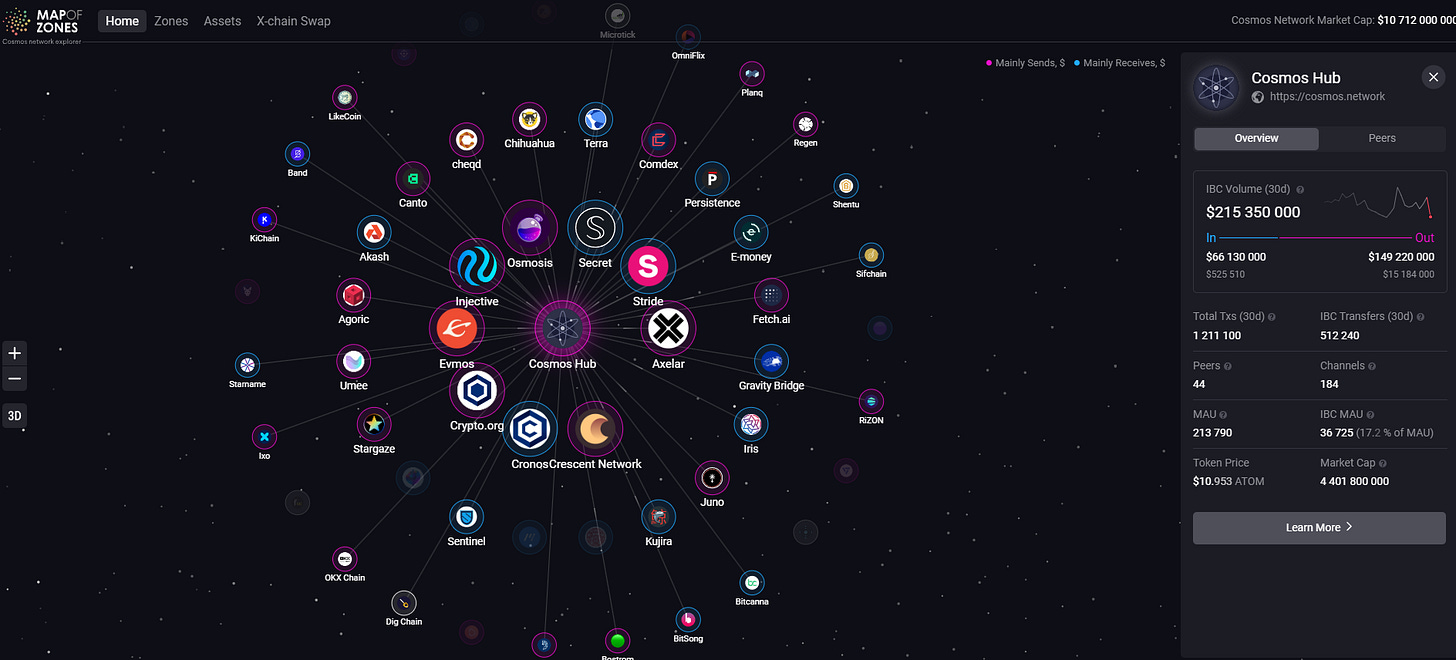
Task: Click the Persistence zone icon
Action: point(712,180)
